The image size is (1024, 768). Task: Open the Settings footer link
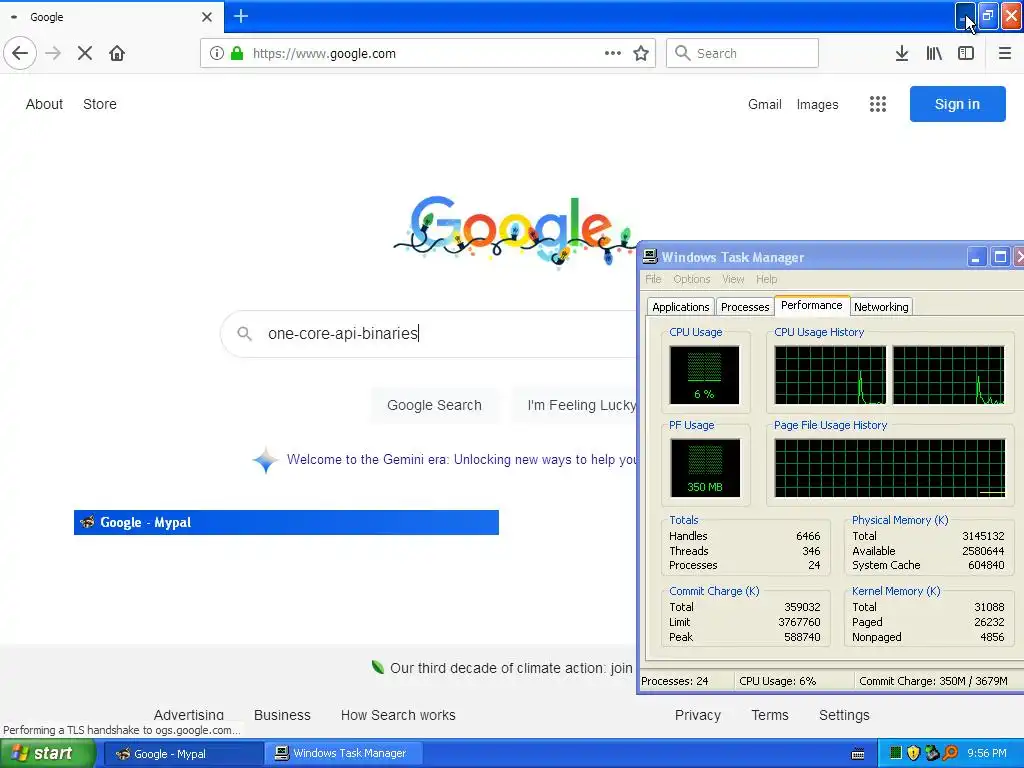844,715
